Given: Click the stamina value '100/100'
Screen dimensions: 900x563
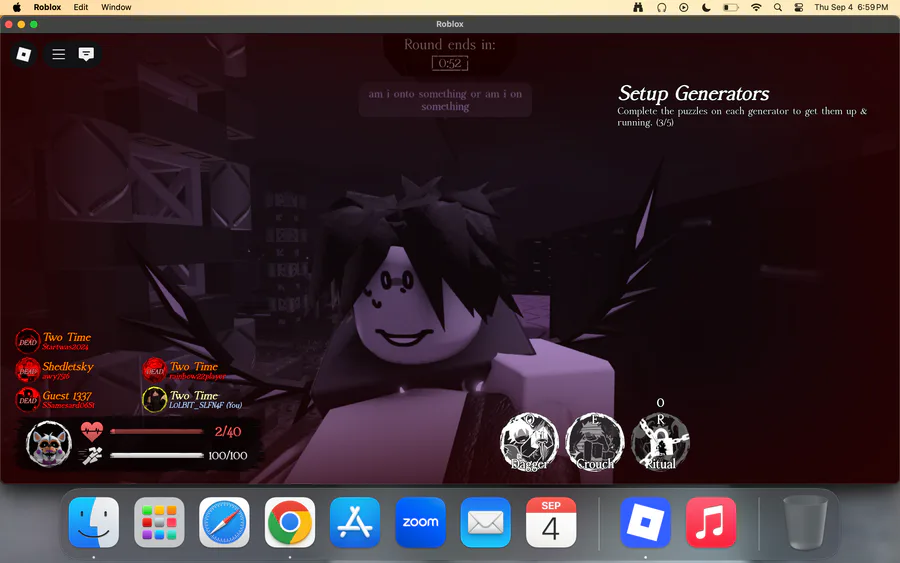Looking at the screenshot, I should click(x=228, y=456).
